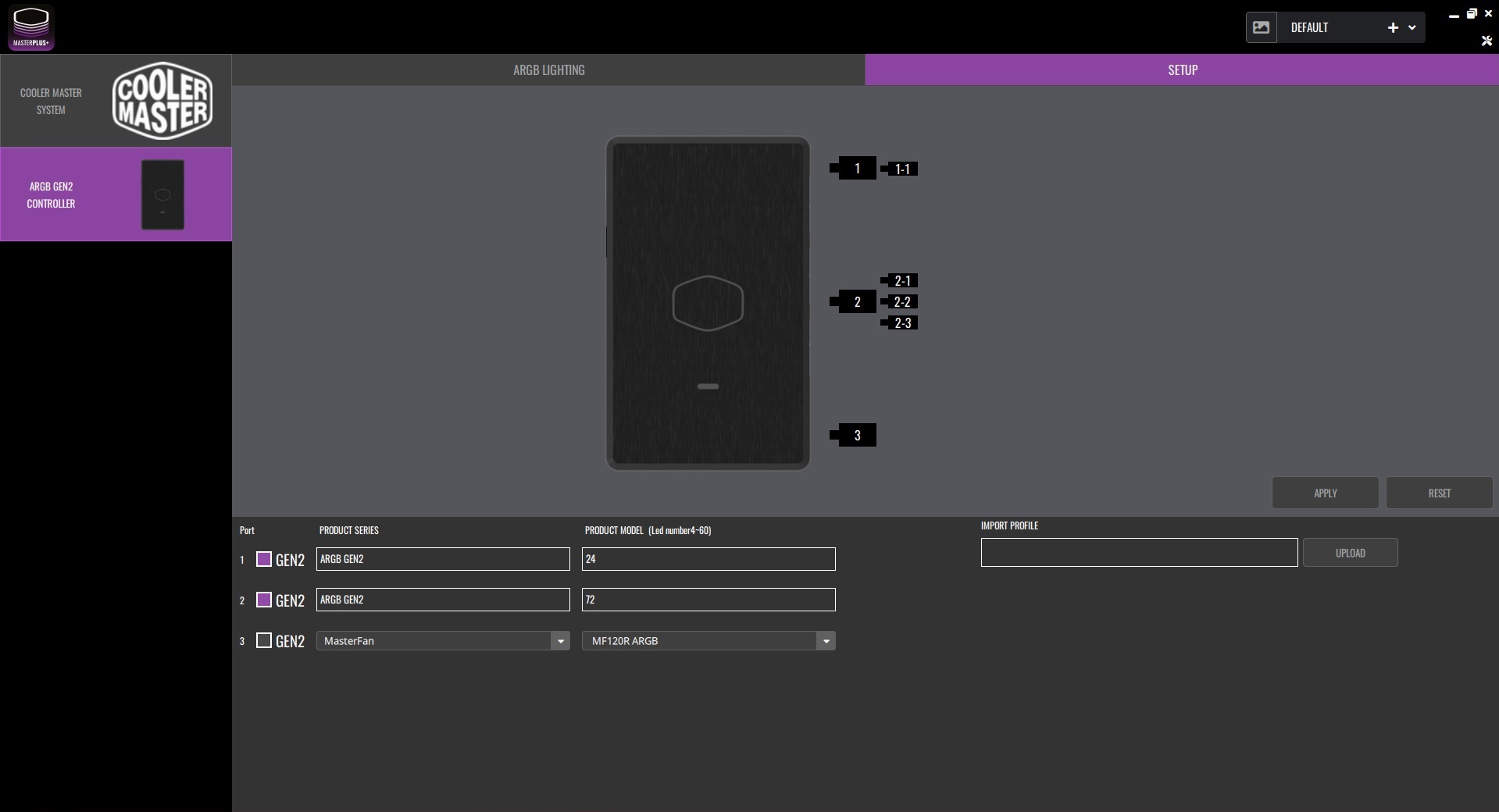1499x812 pixels.
Task: Add a new profile with plus icon
Action: (x=1392, y=27)
